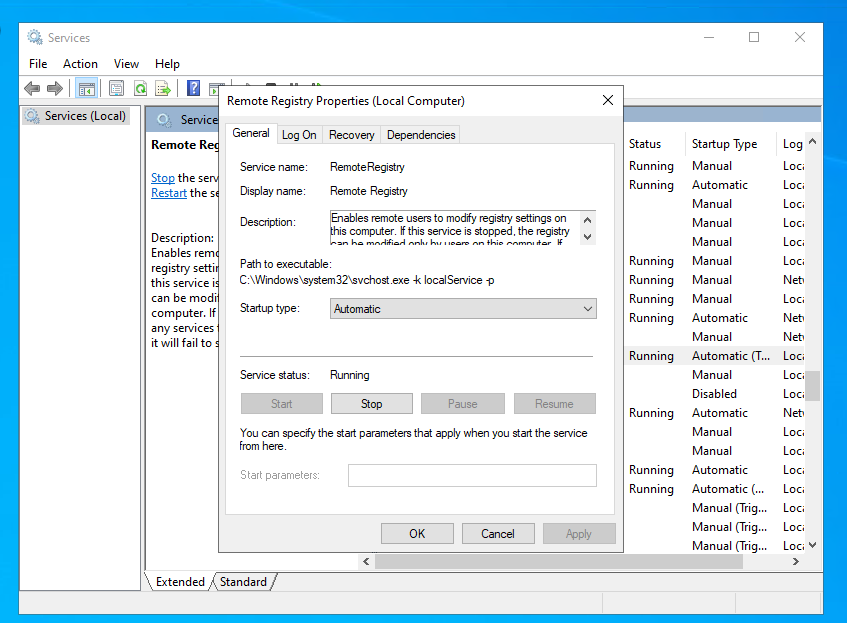Switch to the General tab
Screen dimensions: 847x623
coord(251,133)
